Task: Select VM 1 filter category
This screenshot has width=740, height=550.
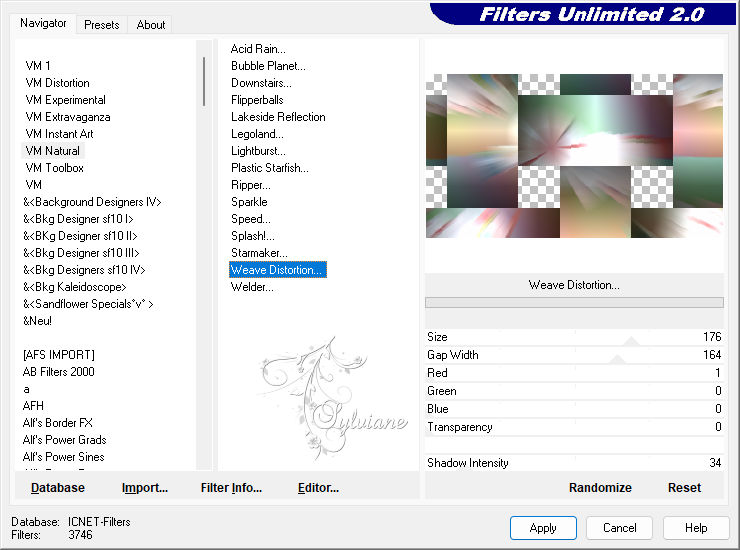Action: coord(38,66)
